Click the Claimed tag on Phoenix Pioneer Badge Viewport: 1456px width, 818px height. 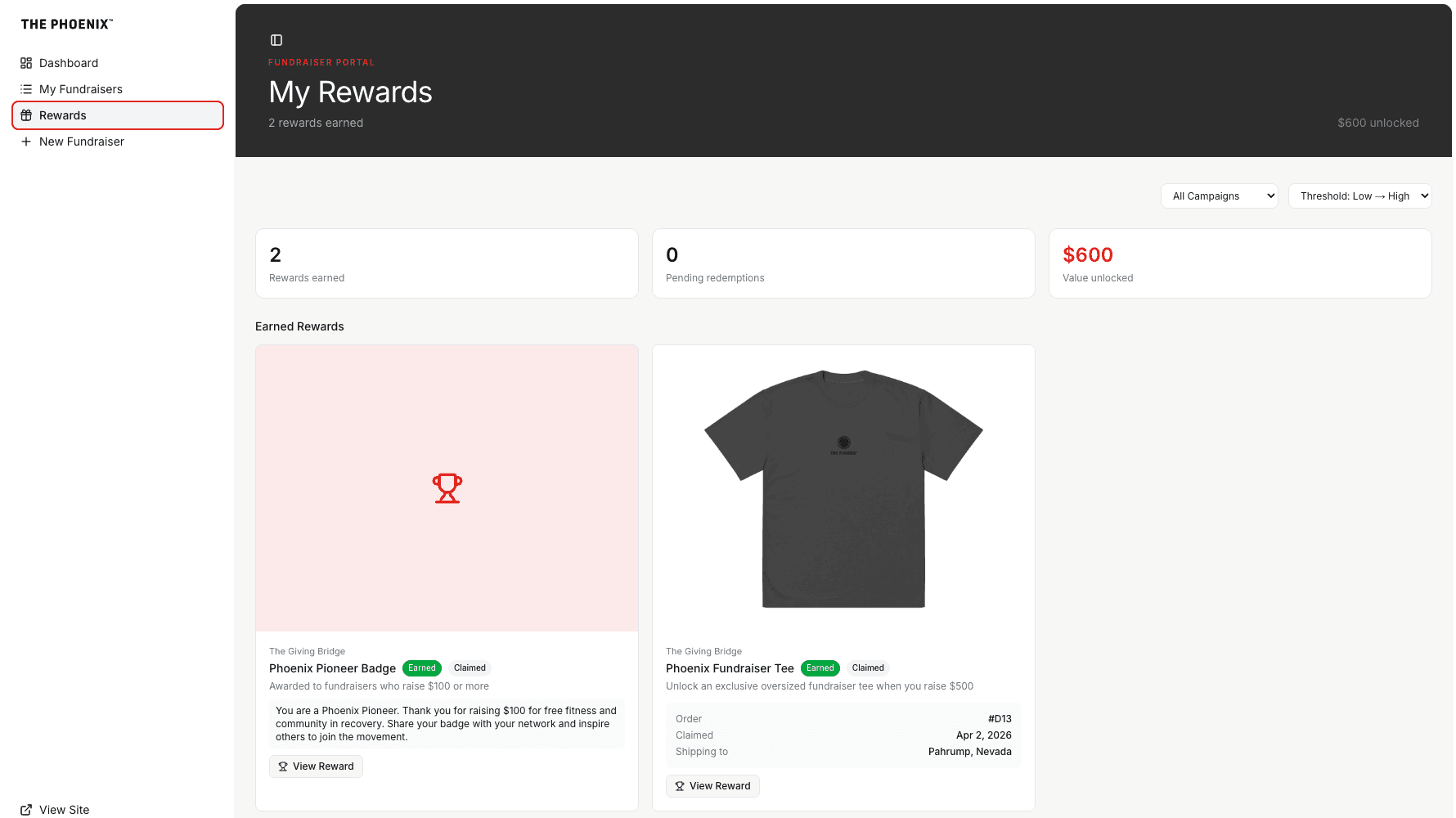pyautogui.click(x=470, y=668)
